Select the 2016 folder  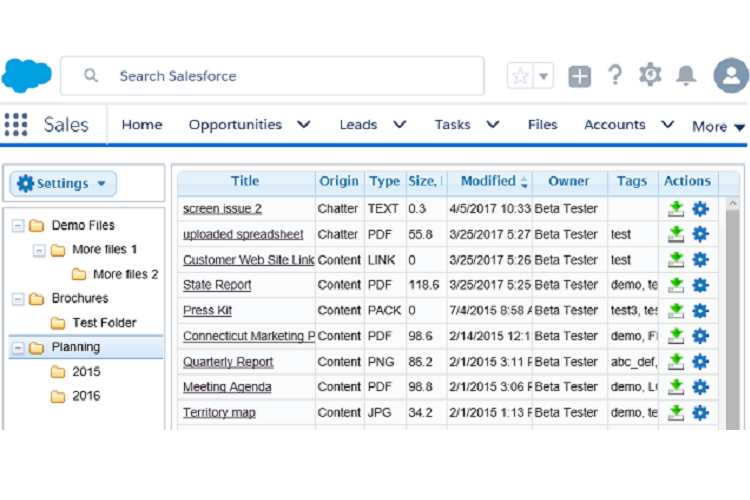(x=86, y=396)
